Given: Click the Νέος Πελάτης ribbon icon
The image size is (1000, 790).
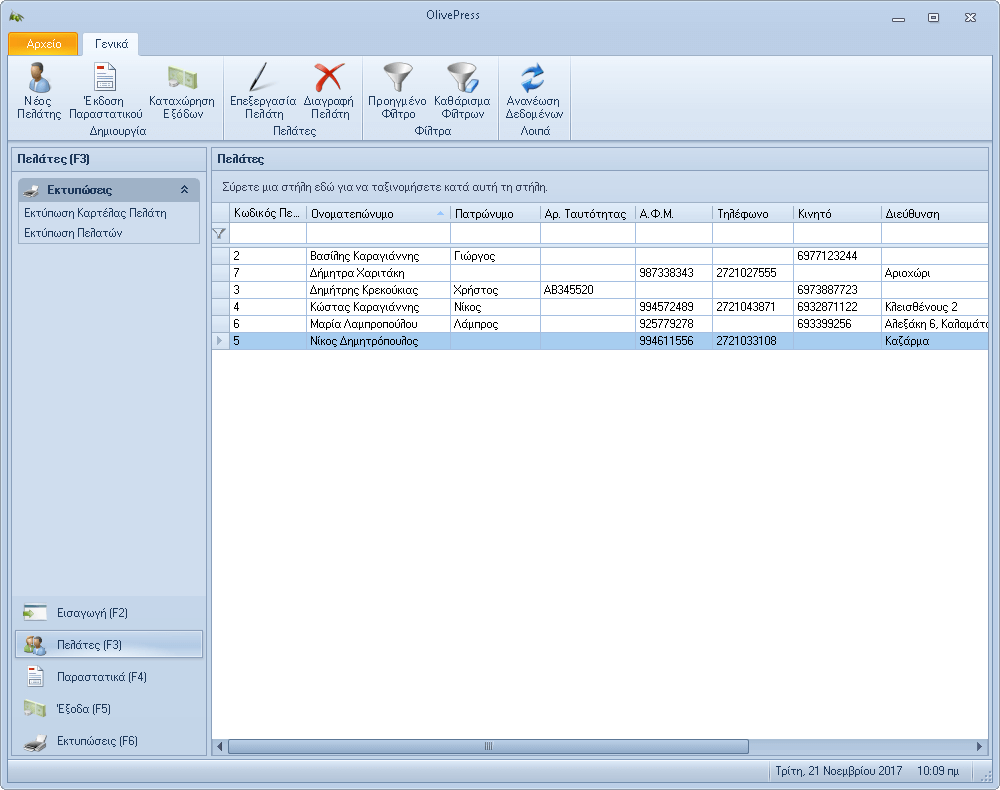Looking at the screenshot, I should click(39, 78).
